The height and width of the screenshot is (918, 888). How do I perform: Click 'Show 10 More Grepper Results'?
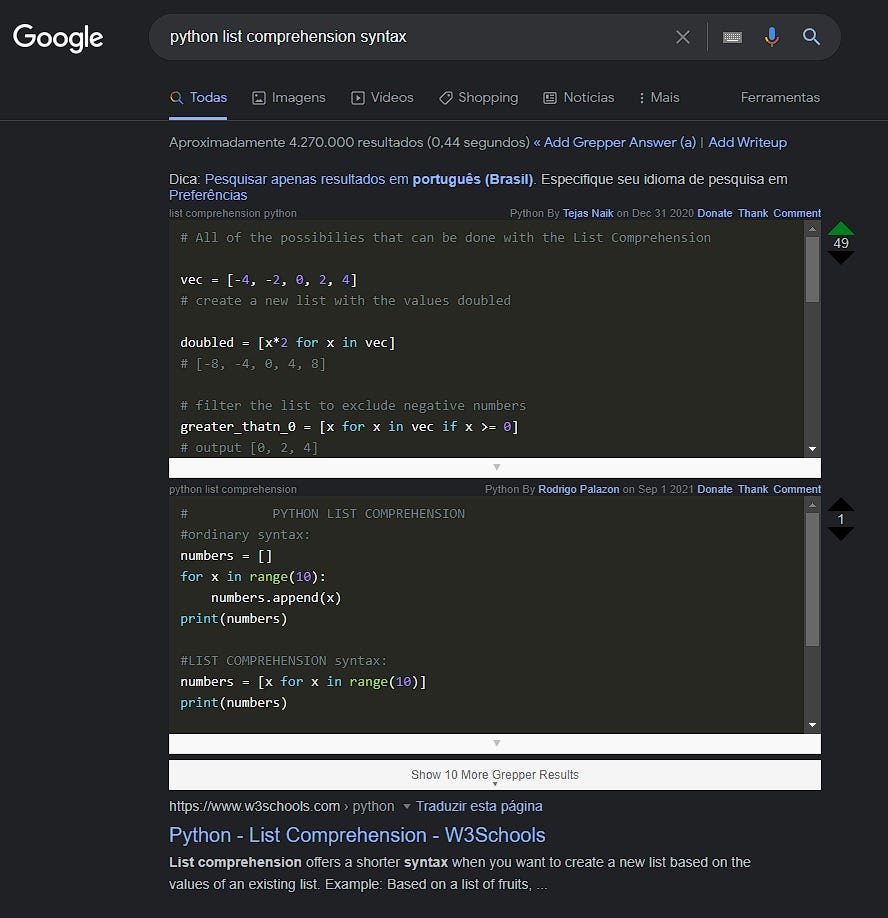tap(495, 775)
